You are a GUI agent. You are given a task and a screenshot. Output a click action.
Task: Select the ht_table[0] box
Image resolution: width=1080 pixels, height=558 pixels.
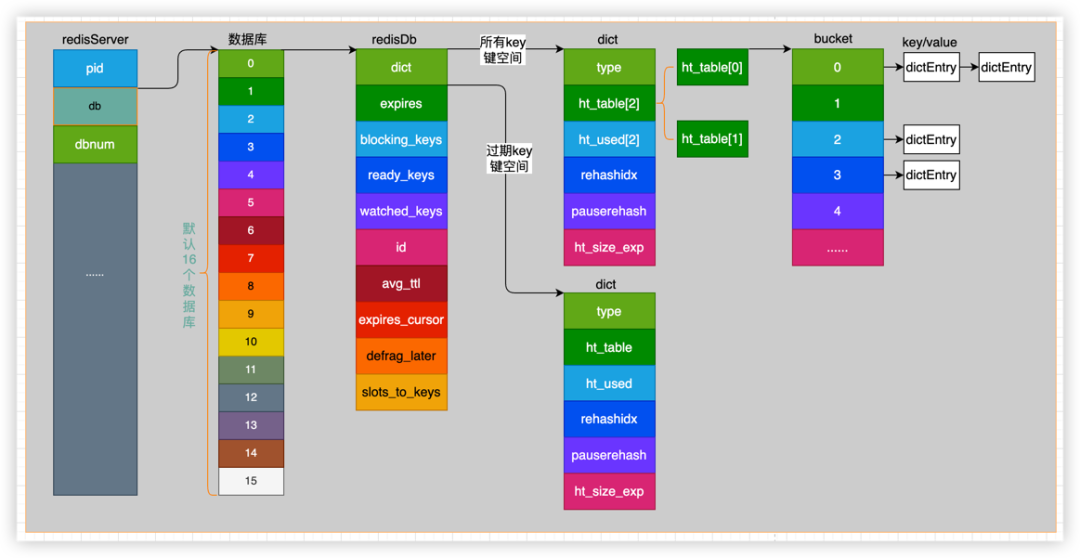click(714, 67)
